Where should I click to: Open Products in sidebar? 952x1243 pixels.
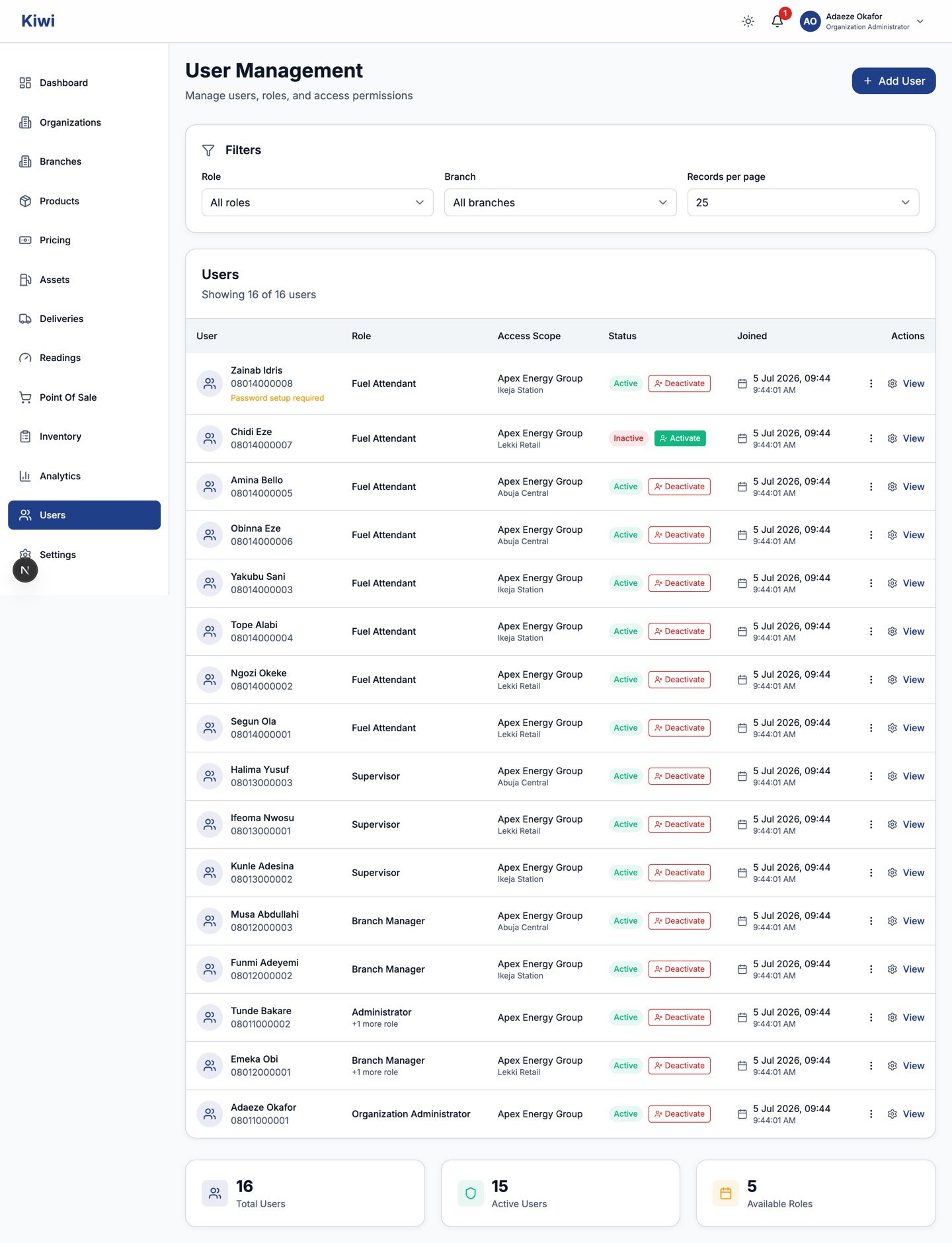84,201
